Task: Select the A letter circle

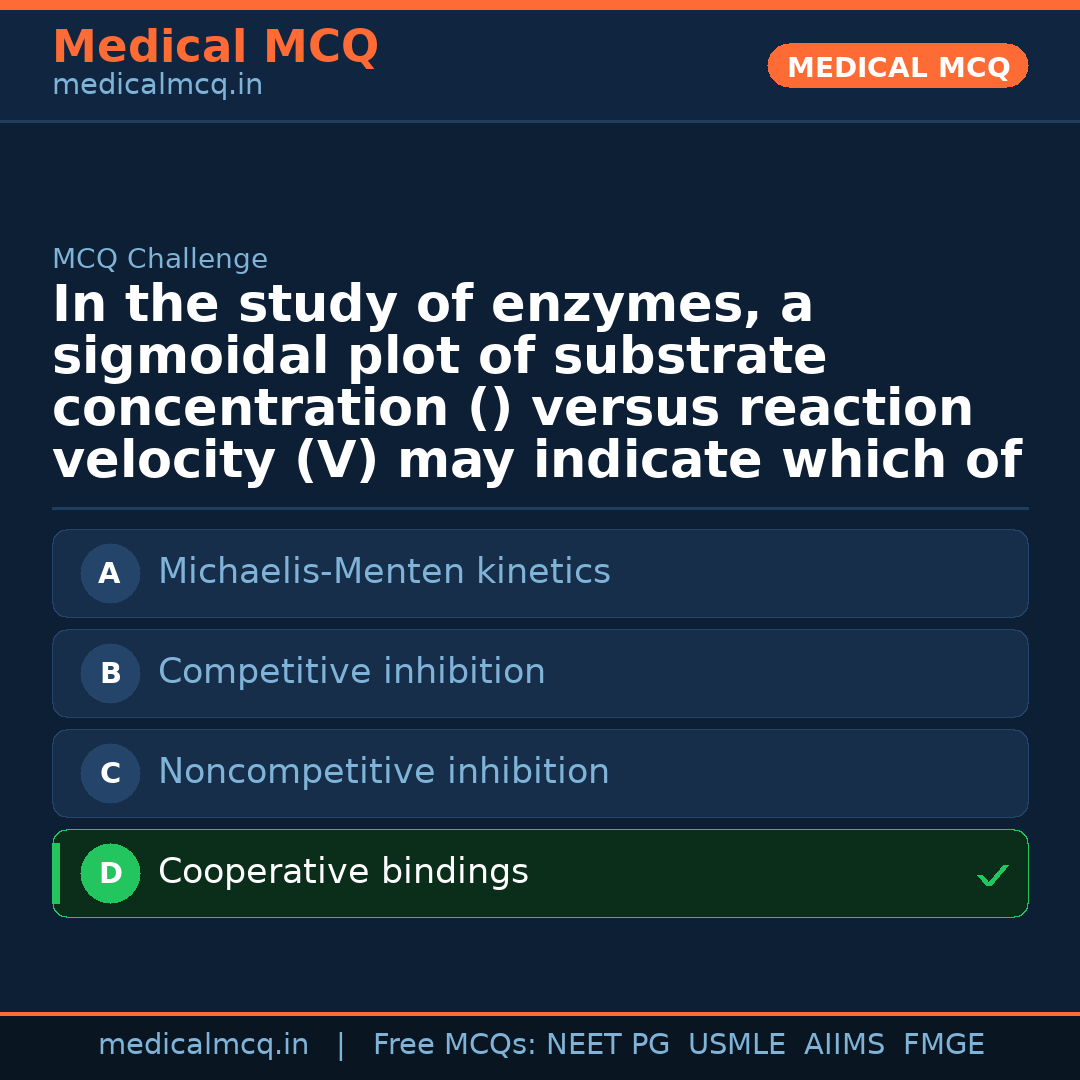Action: click(110, 573)
